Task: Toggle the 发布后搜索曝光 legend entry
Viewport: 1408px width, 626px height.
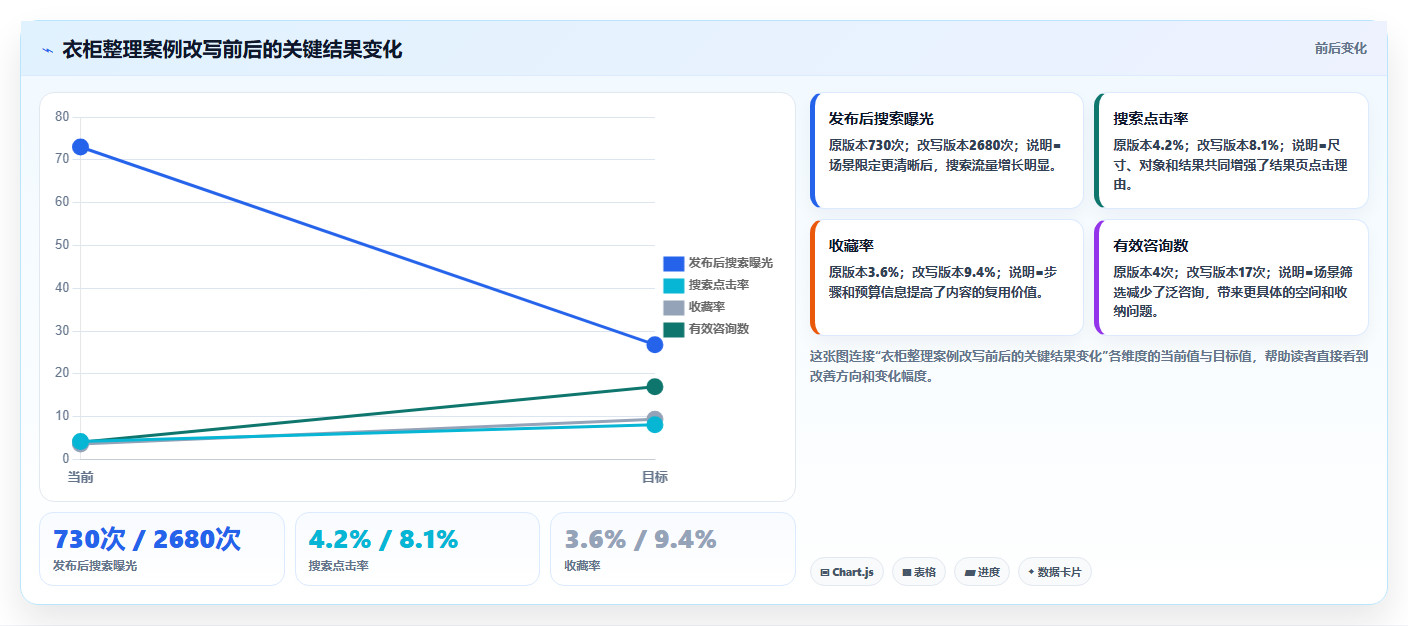Action: 718,263
